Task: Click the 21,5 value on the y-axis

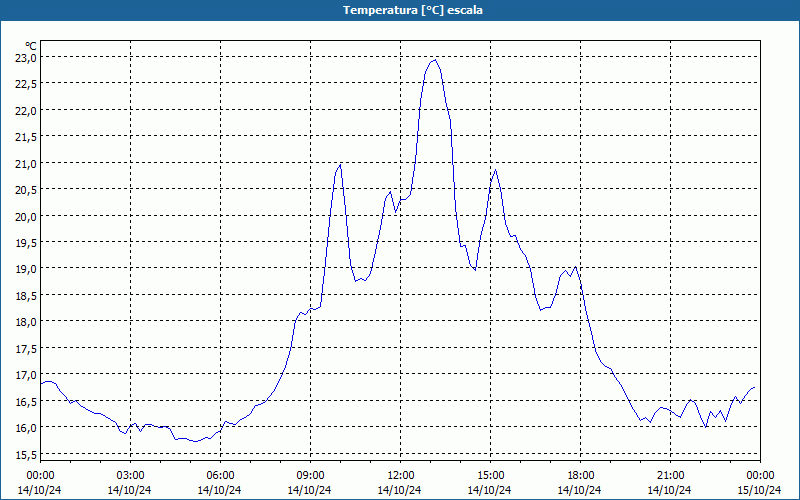Action: tap(26, 137)
